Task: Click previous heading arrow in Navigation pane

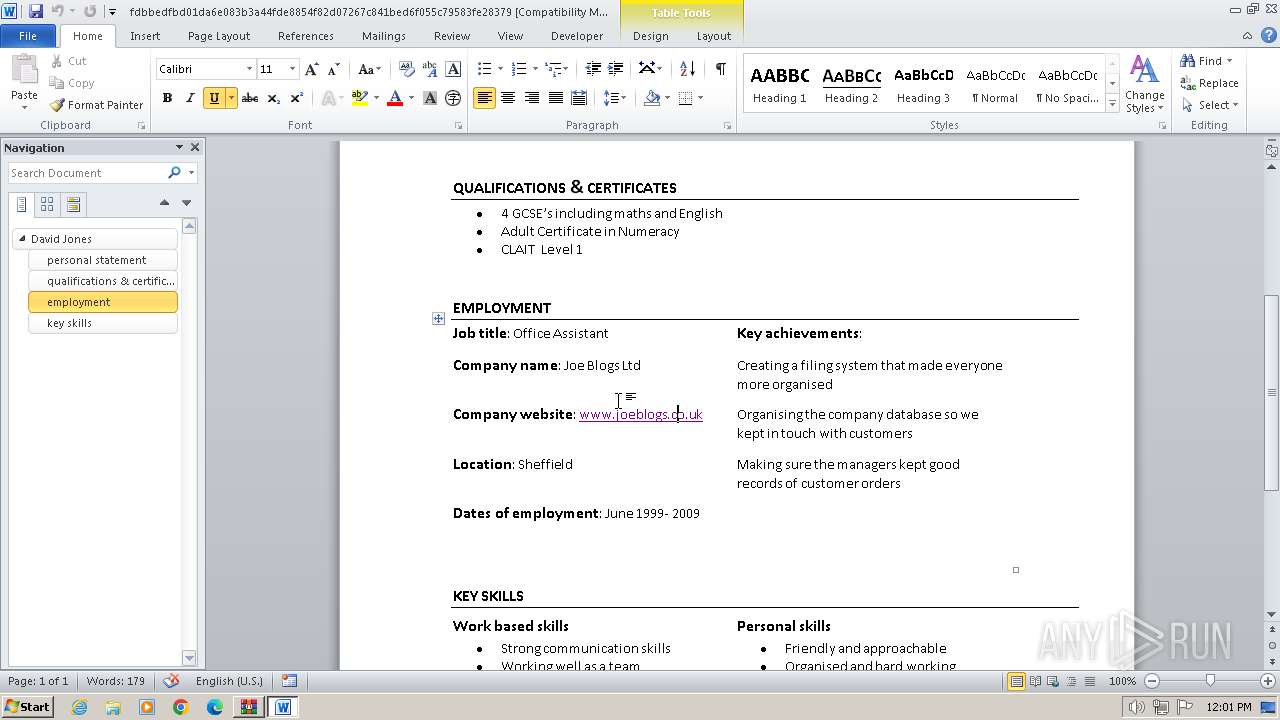Action: [164, 203]
